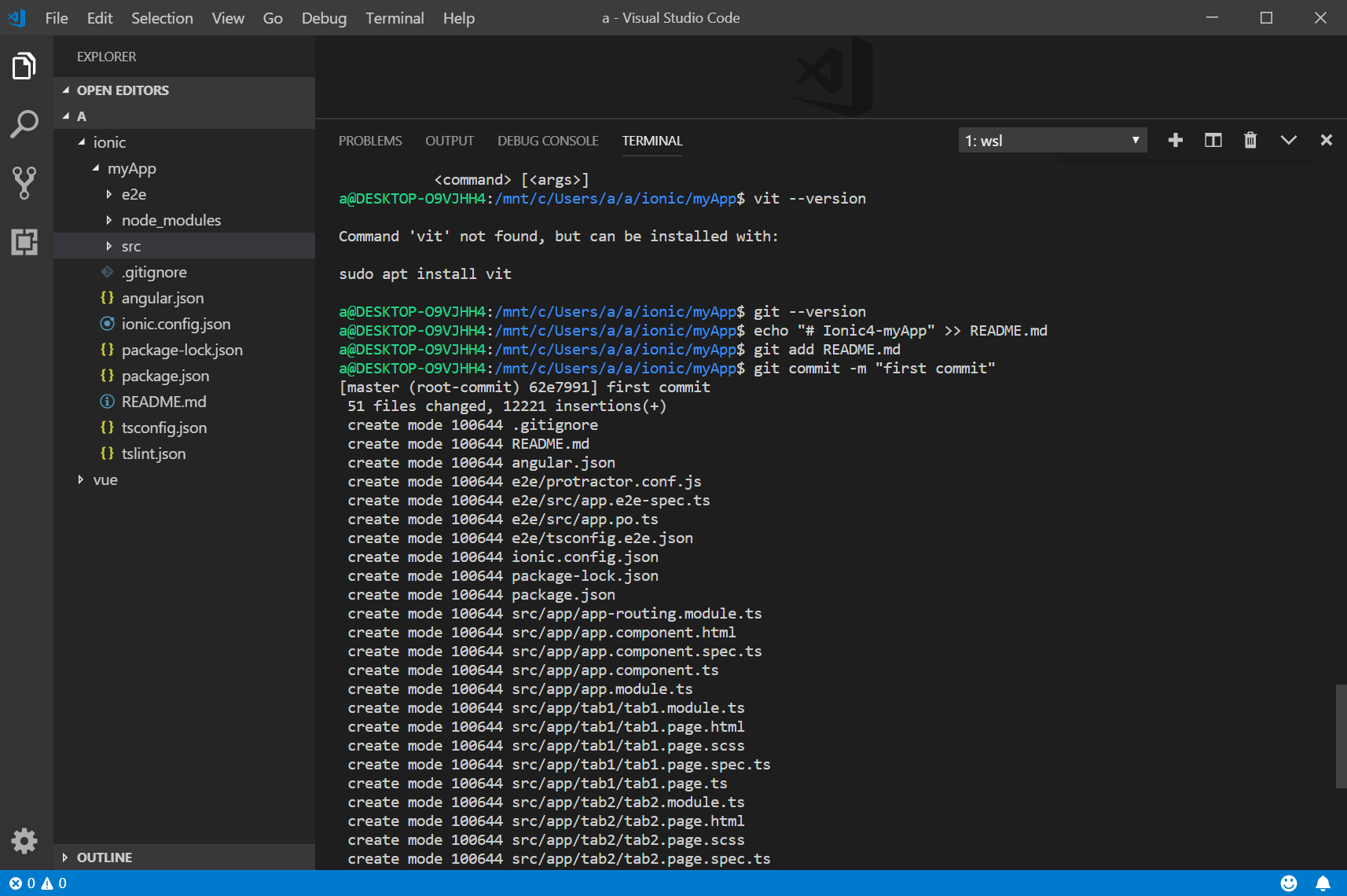Open the Source Control view icon
This screenshot has height=896, width=1347.
tap(24, 182)
